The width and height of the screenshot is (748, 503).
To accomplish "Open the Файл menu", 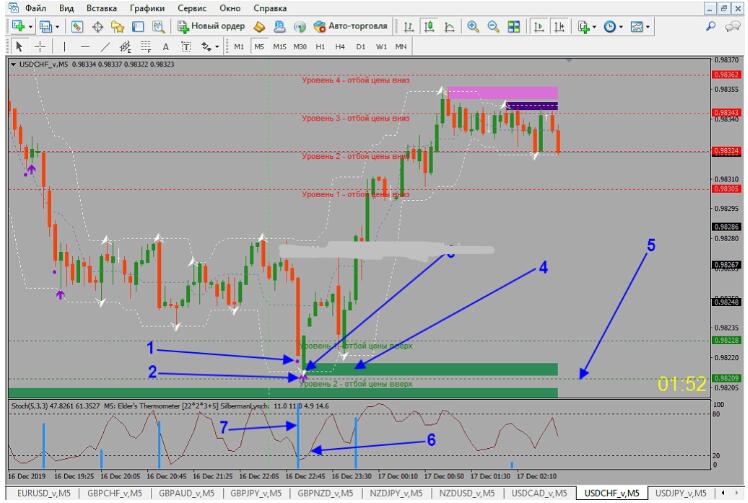I will click(x=36, y=8).
